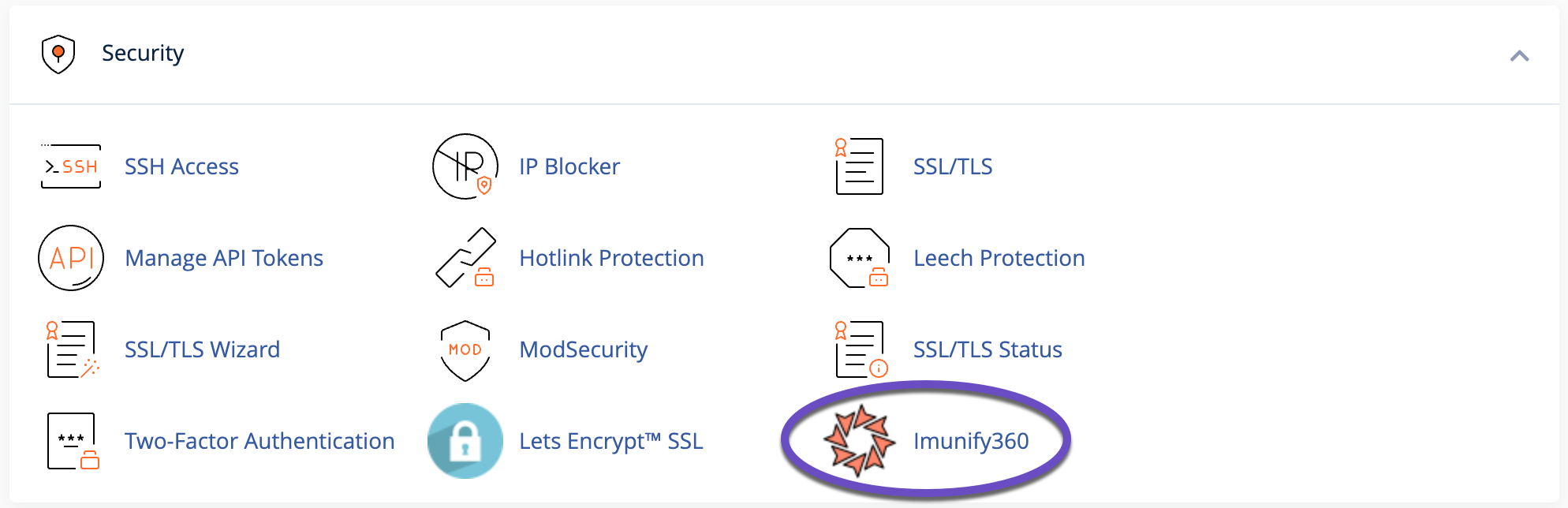Open the Imunify360 link
1568x508 pixels.
pyautogui.click(x=971, y=441)
